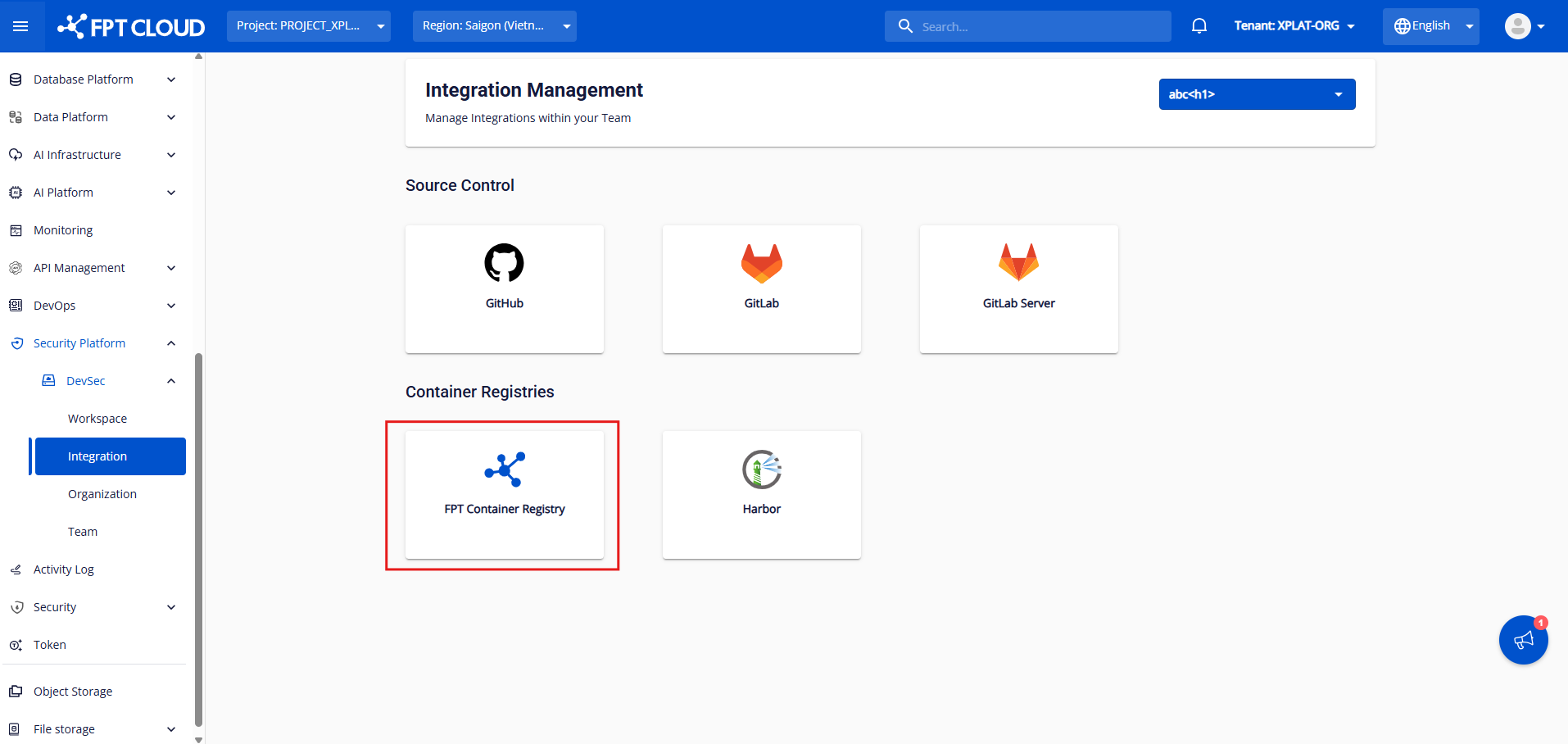
Task: Open the Harbor registry integration
Action: coord(761,494)
